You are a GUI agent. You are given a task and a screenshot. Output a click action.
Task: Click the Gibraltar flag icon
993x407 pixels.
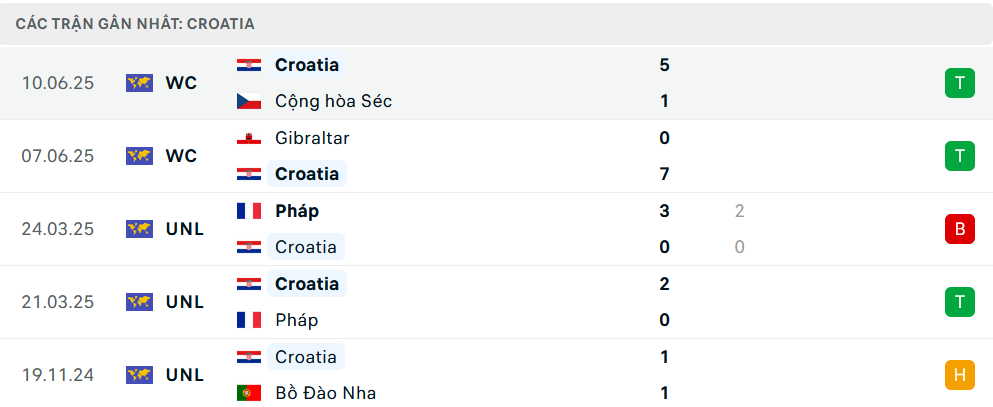point(249,138)
